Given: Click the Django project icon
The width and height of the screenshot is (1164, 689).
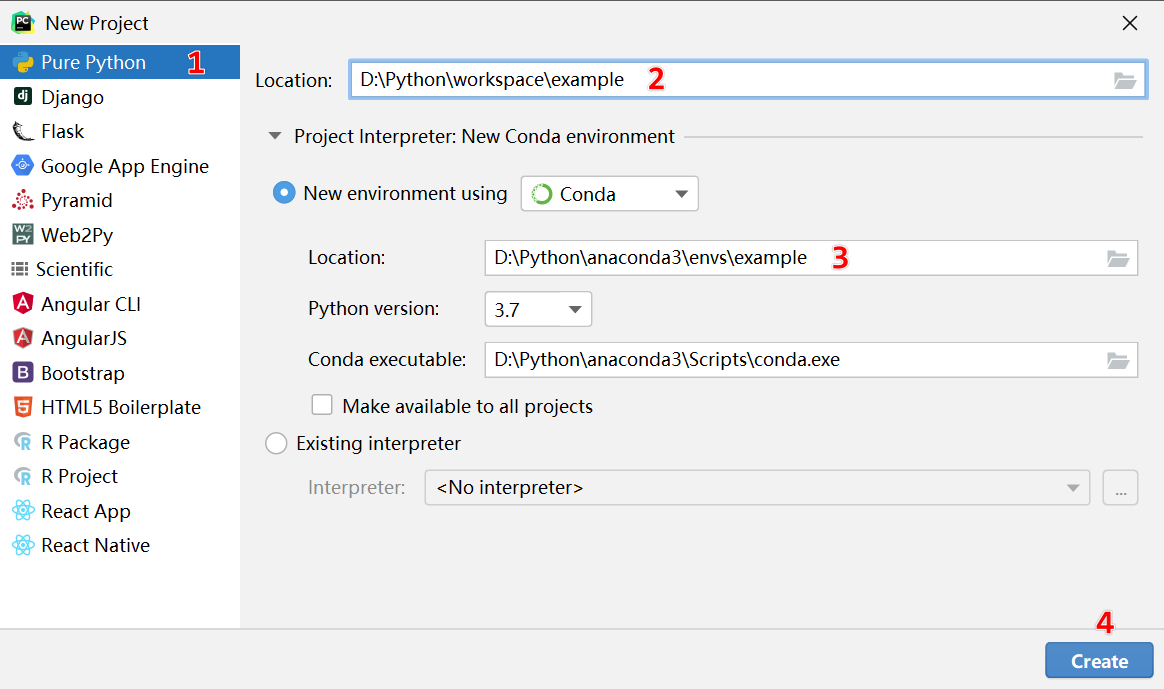Looking at the screenshot, I should tap(23, 97).
